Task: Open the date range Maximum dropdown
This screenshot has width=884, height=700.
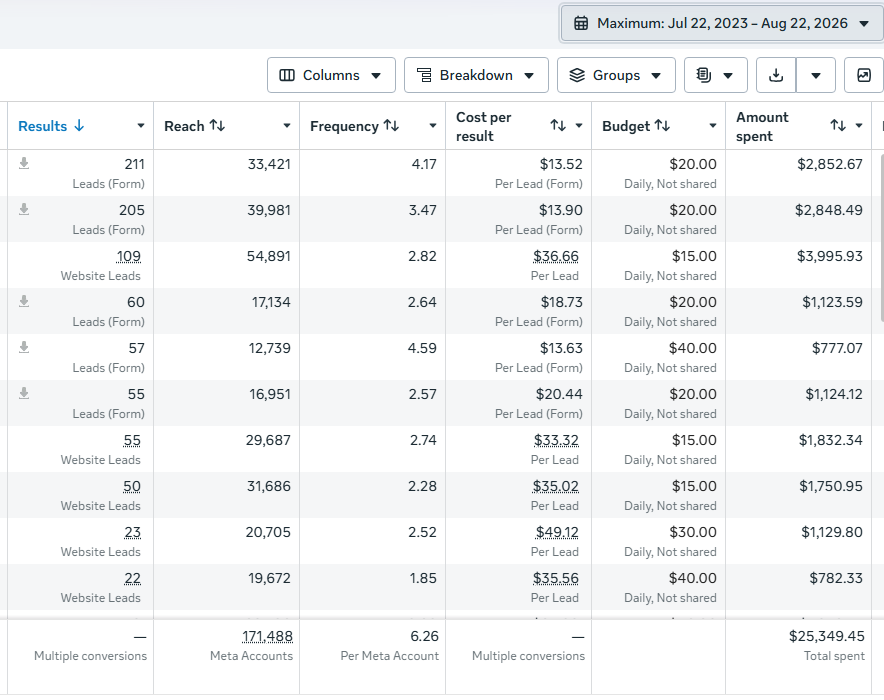Action: [x=722, y=23]
